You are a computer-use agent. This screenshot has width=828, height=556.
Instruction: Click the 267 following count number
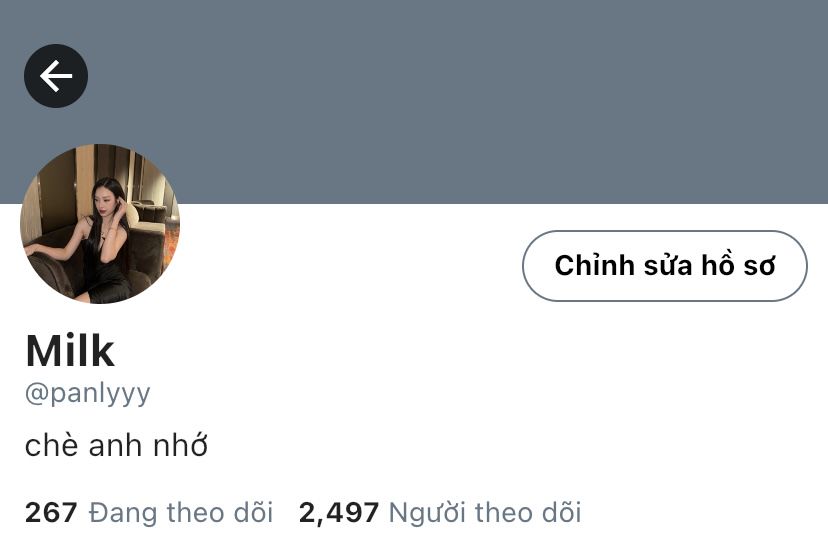point(51,513)
